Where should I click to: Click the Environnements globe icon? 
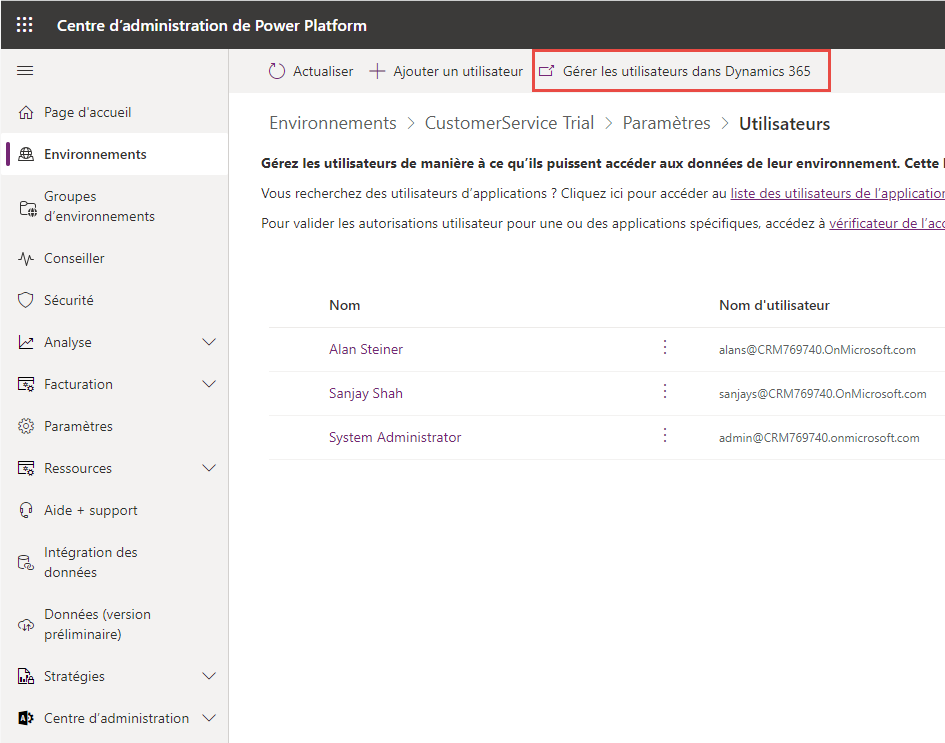[26, 154]
